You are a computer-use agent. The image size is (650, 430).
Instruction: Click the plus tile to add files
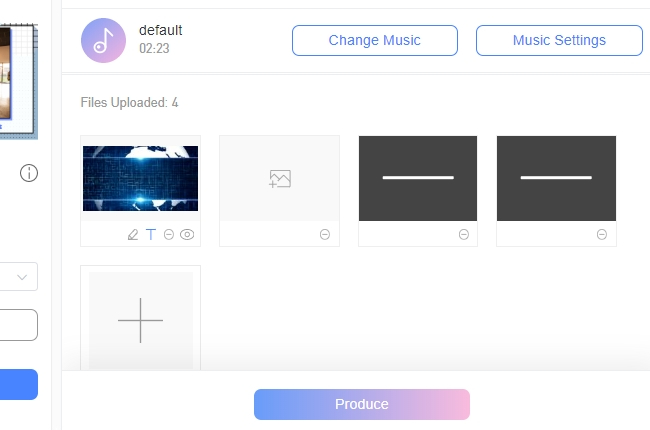pos(140,320)
